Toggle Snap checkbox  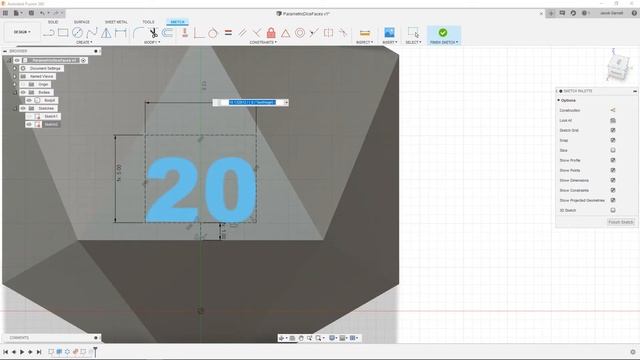[x=613, y=140]
